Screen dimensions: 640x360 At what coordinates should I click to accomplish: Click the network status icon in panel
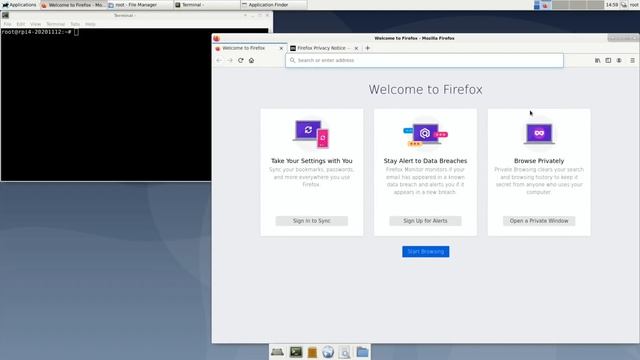(x=624, y=5)
